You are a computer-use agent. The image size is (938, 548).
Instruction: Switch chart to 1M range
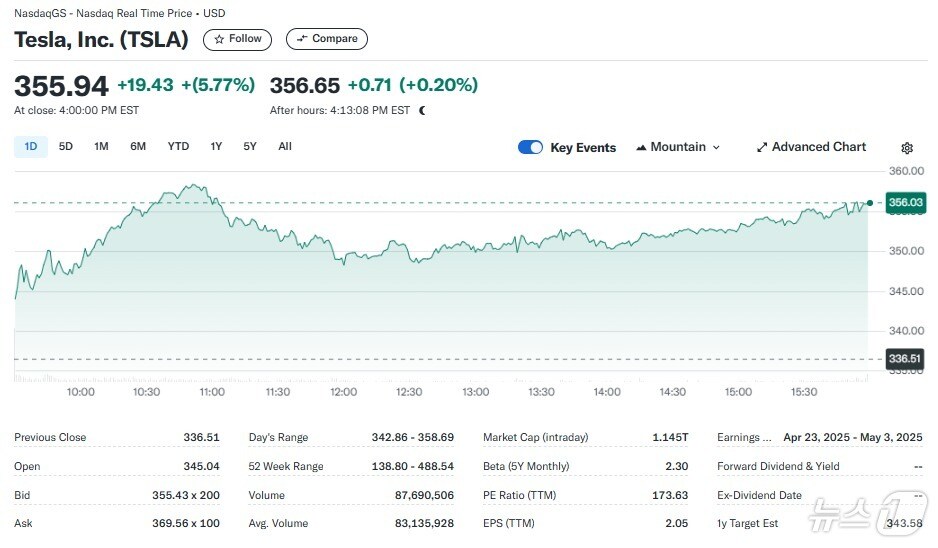click(101, 147)
